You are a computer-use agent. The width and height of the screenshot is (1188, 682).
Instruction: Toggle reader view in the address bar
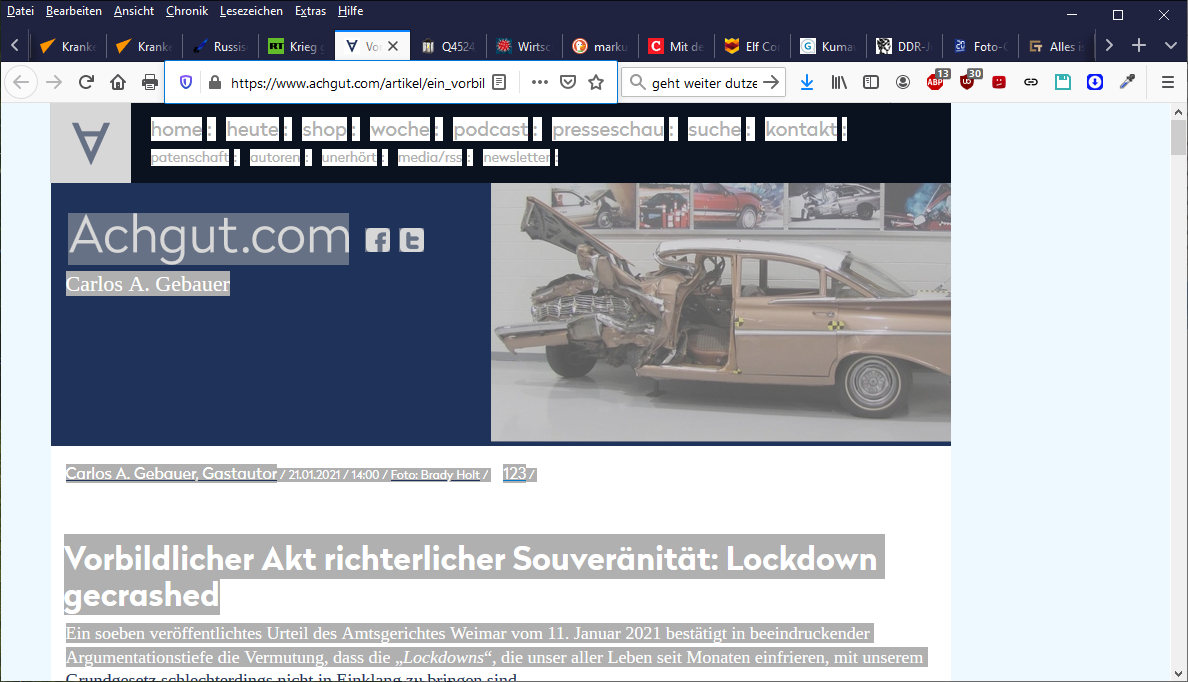(499, 83)
